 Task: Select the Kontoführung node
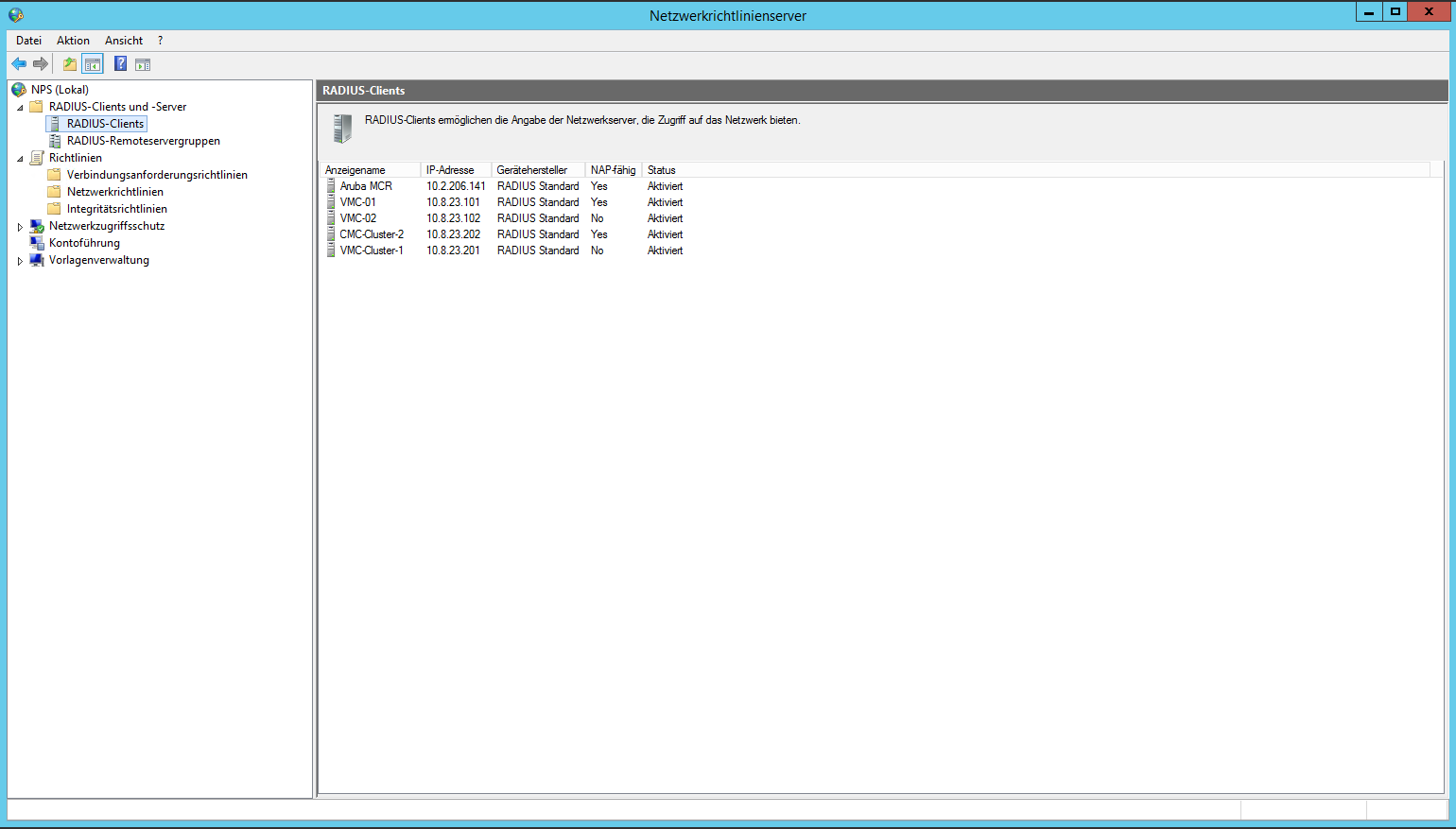point(84,243)
